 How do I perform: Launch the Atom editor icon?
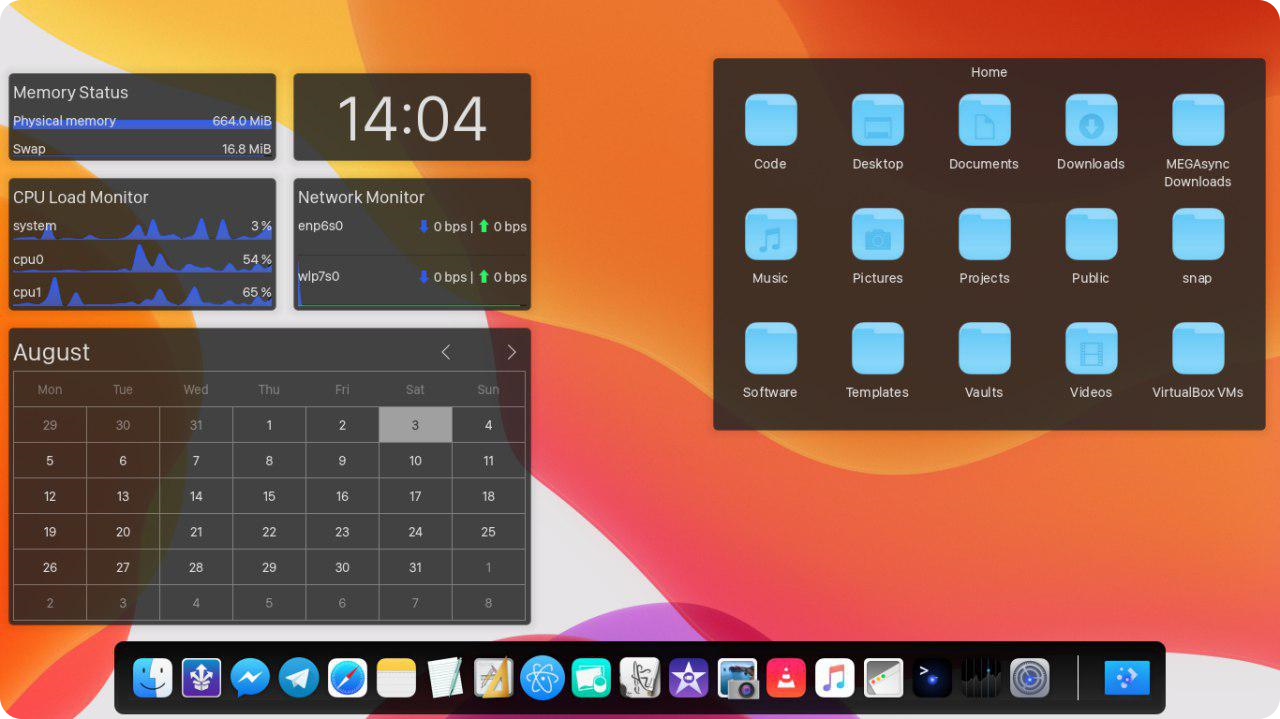click(542, 678)
